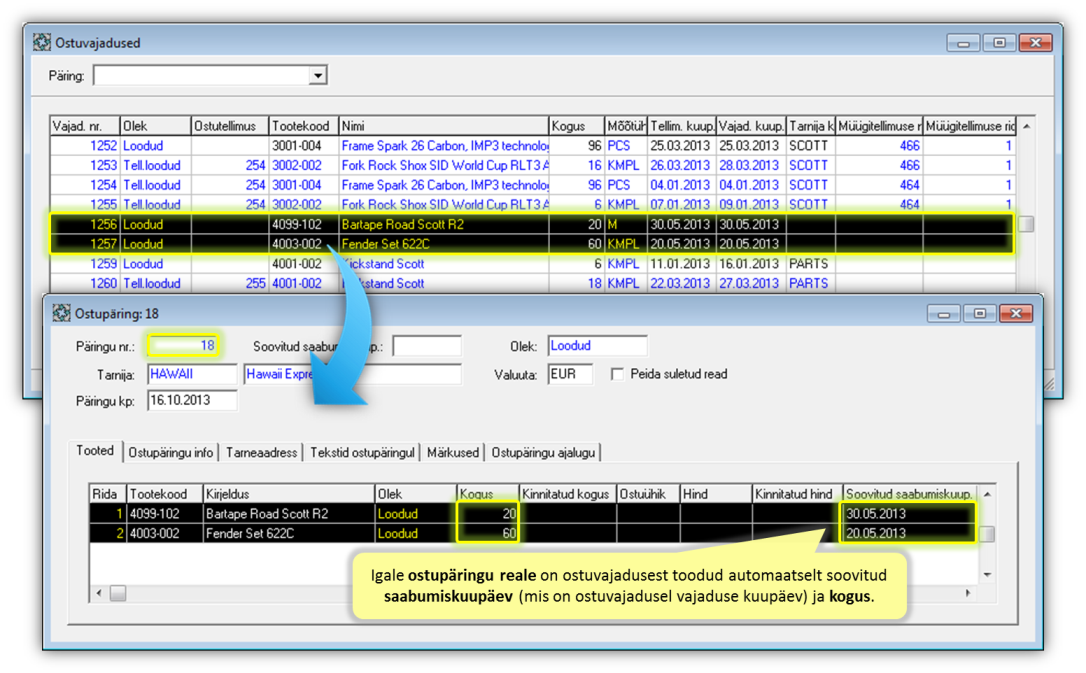Show the Ostupäringu ajalugu tab
Image resolution: width=1086 pixels, height=673 pixels.
tap(543, 452)
